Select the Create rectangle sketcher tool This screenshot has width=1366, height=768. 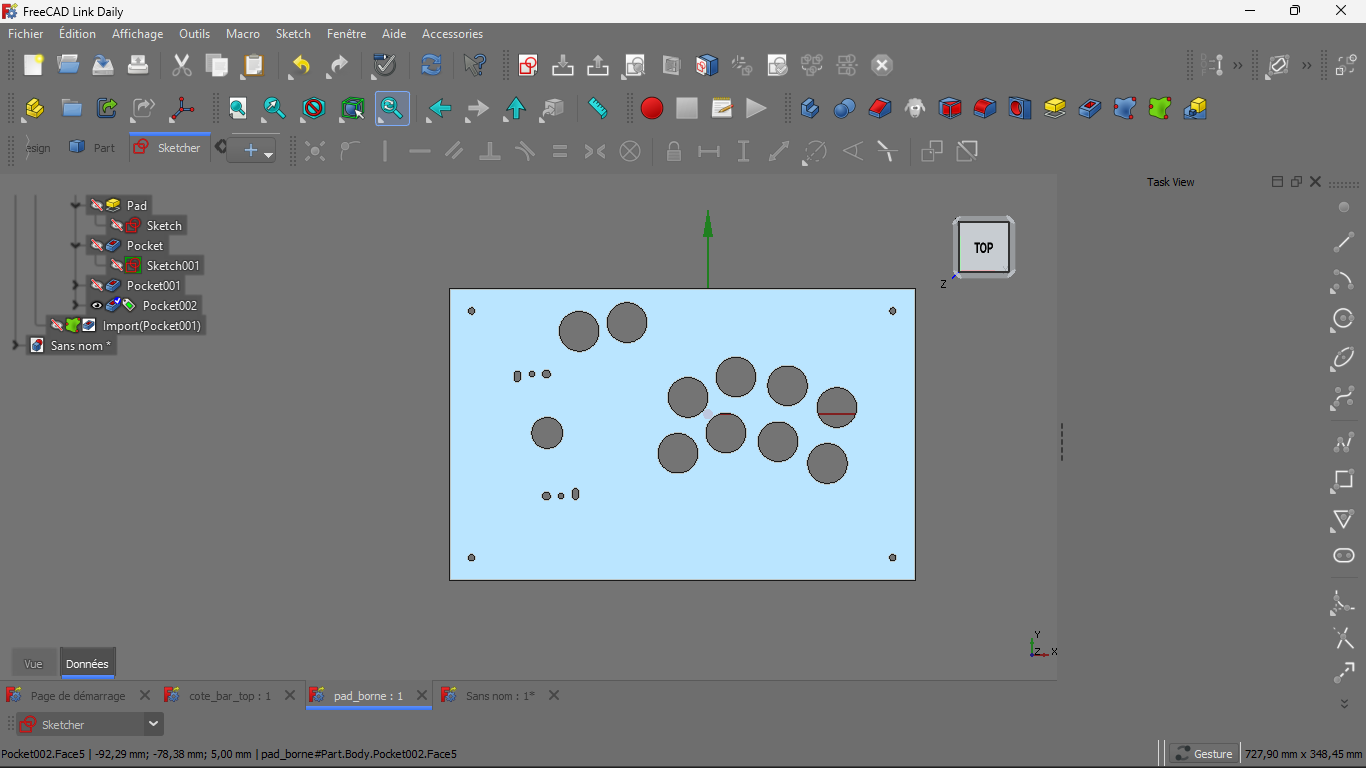(1344, 481)
